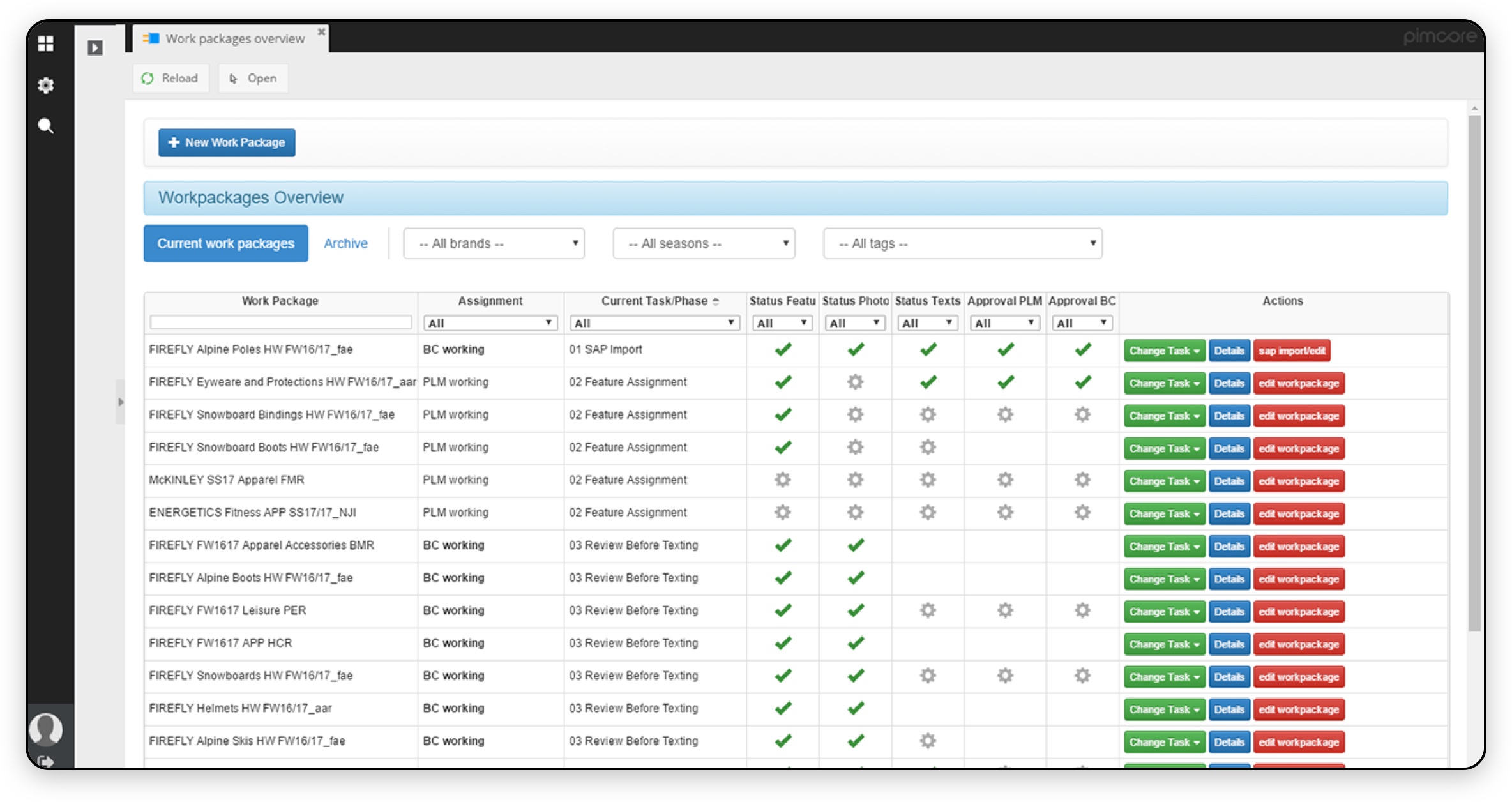1512x802 pixels.
Task: Click the Reload icon in the toolbar
Action: point(147,78)
